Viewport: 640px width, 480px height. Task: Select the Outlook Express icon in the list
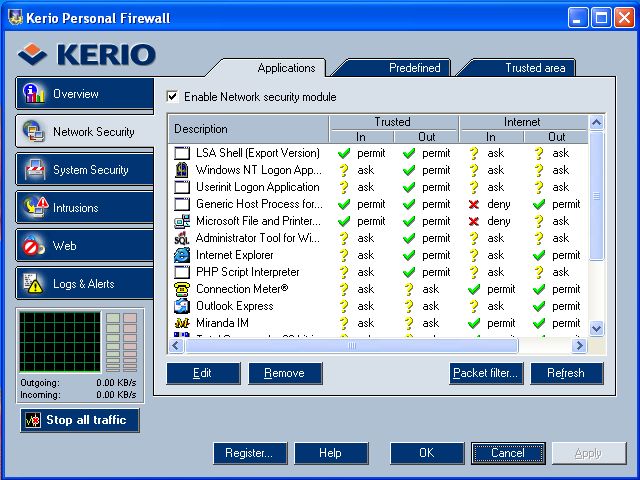(182, 306)
